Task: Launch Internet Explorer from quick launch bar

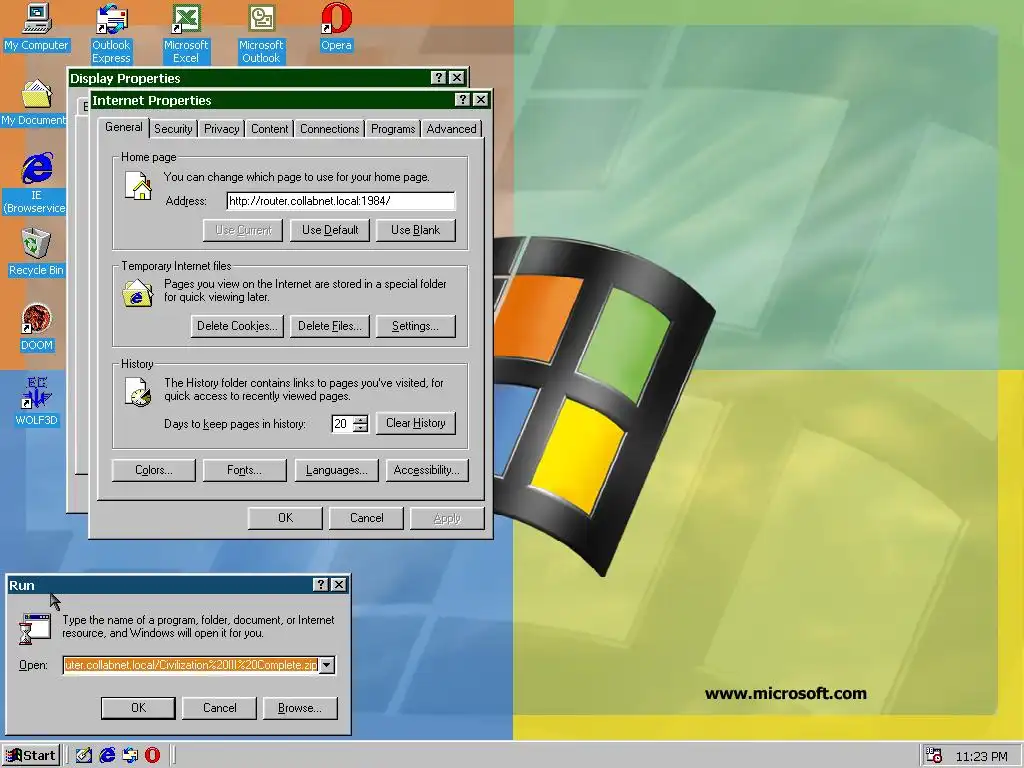Action: [x=107, y=755]
